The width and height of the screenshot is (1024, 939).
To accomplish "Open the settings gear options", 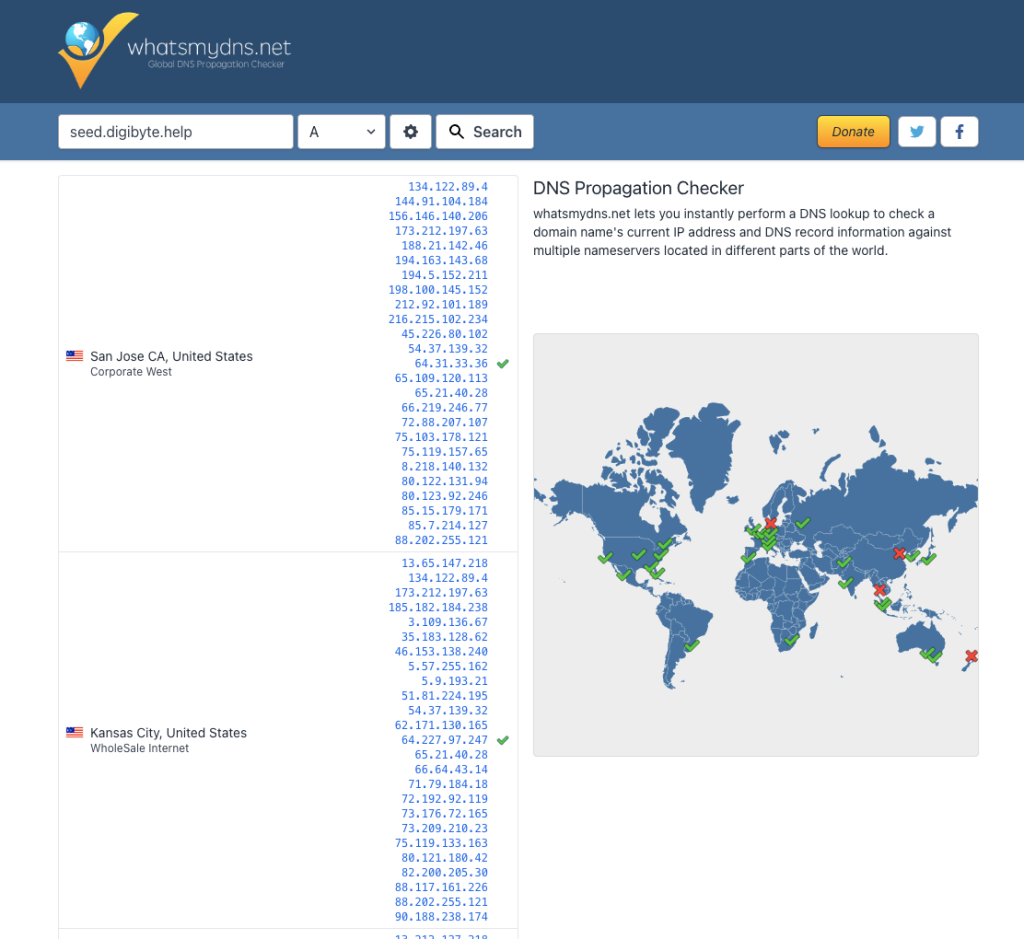I will click(410, 132).
